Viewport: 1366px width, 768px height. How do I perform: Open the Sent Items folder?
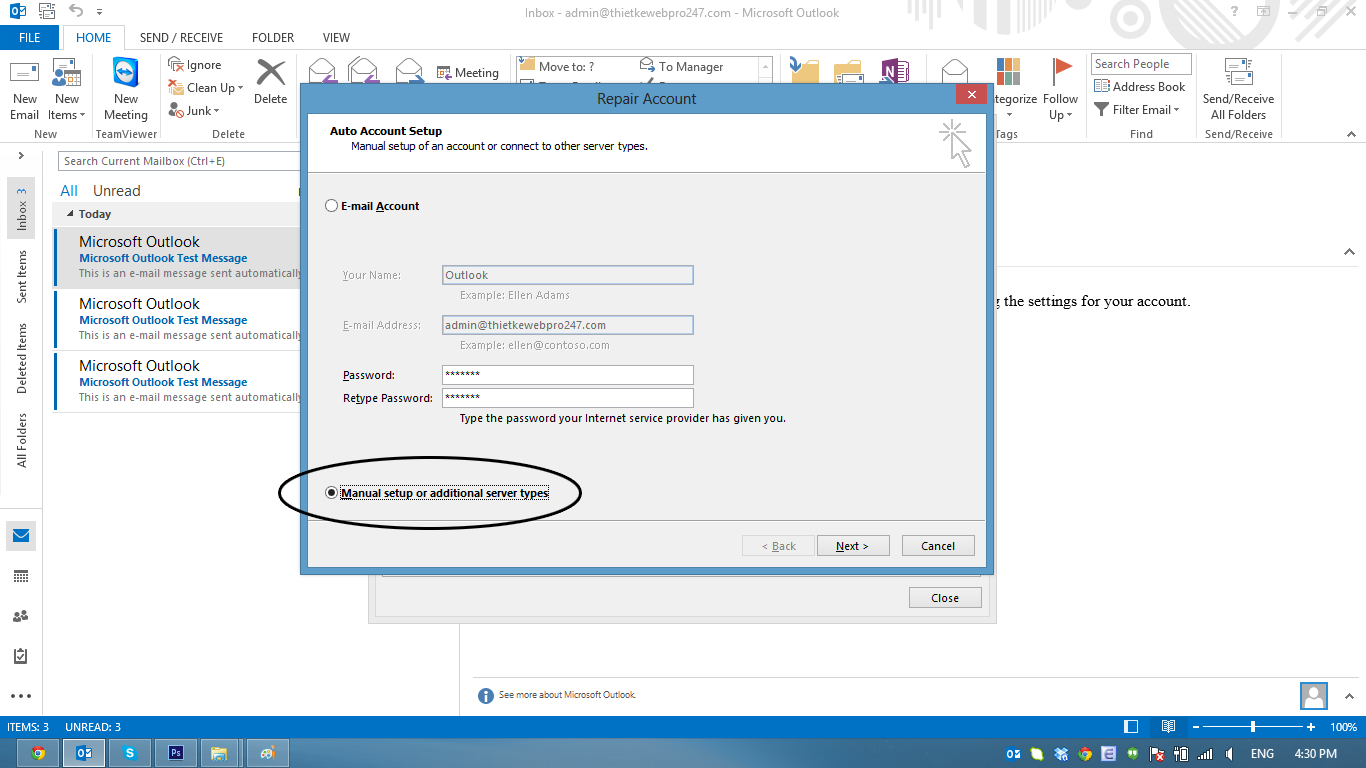point(22,277)
